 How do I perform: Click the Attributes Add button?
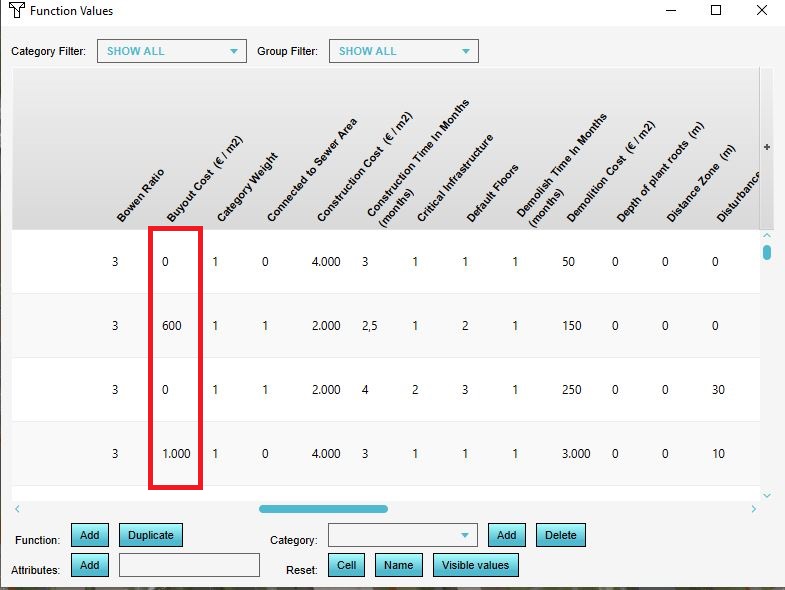[89, 565]
